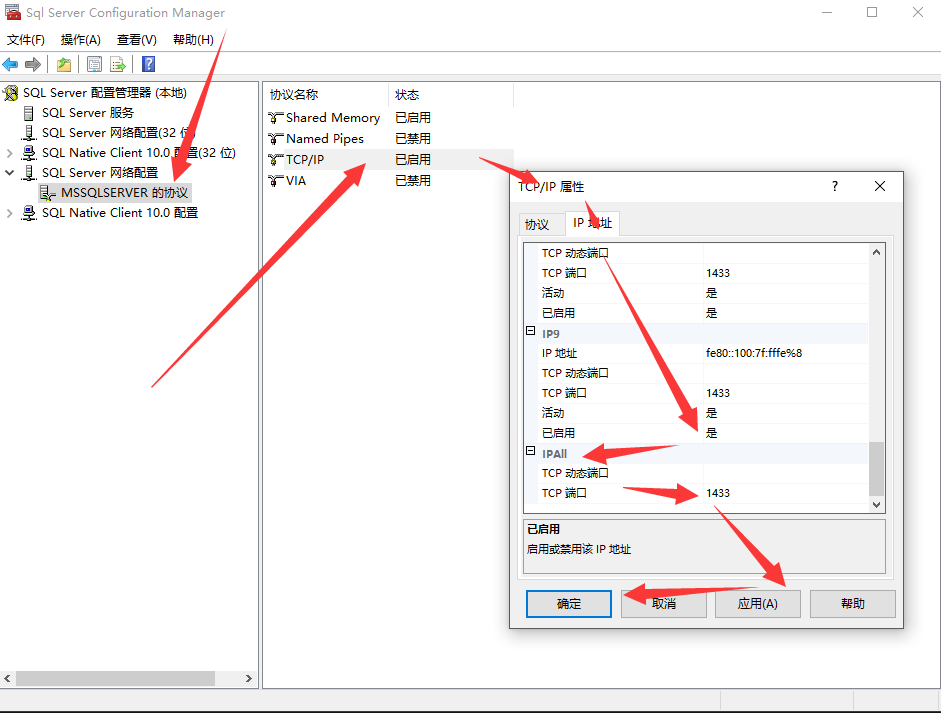Image resolution: width=941 pixels, height=713 pixels.
Task: Click the 协议名称 column header
Action: (x=326, y=94)
